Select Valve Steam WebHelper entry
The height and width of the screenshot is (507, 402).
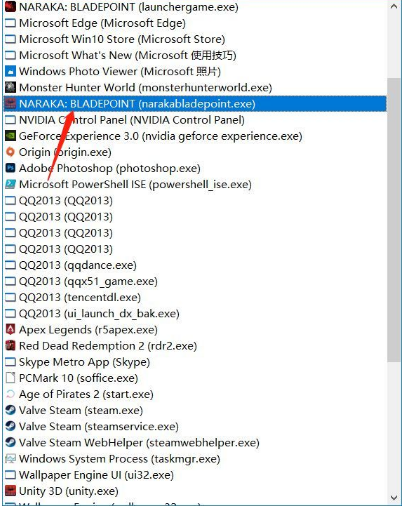(x=195, y=443)
